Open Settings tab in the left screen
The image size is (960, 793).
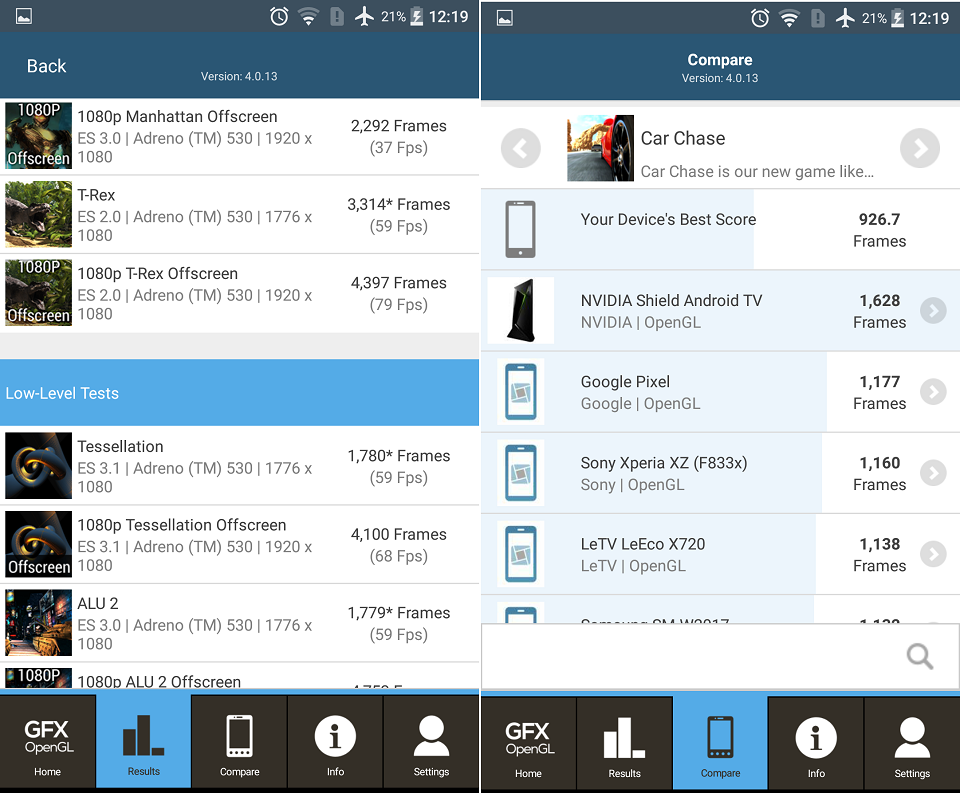coord(431,742)
